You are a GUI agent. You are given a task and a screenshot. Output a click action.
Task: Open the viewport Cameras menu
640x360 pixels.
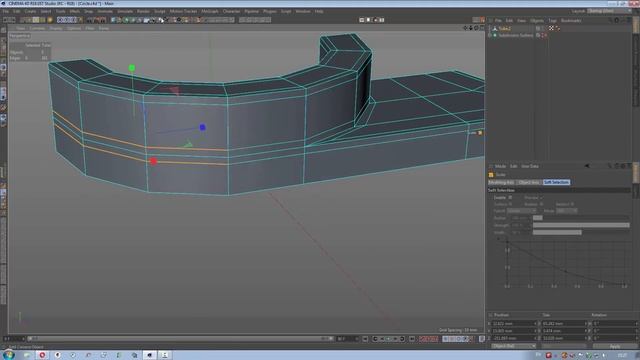37,29
